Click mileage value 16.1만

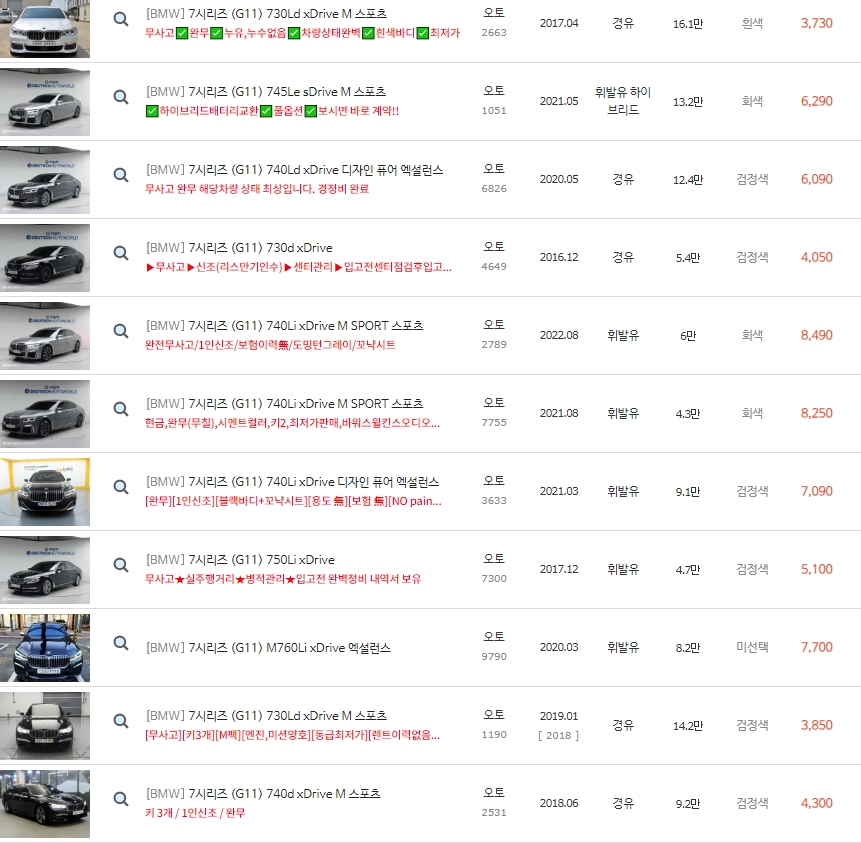tap(687, 24)
